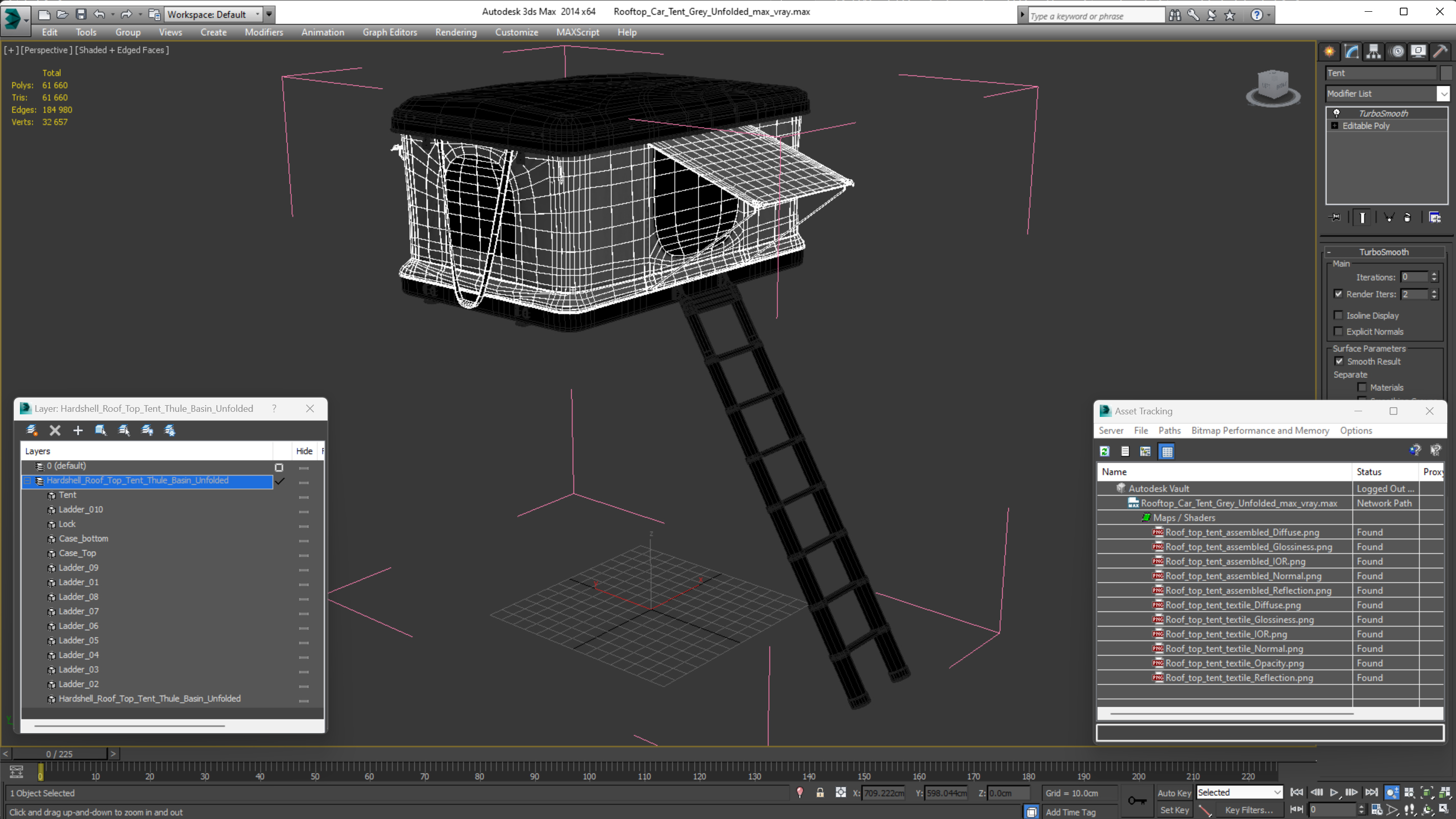Click the Auto Key button
Viewport: 1456px width, 819px height.
click(1174, 793)
